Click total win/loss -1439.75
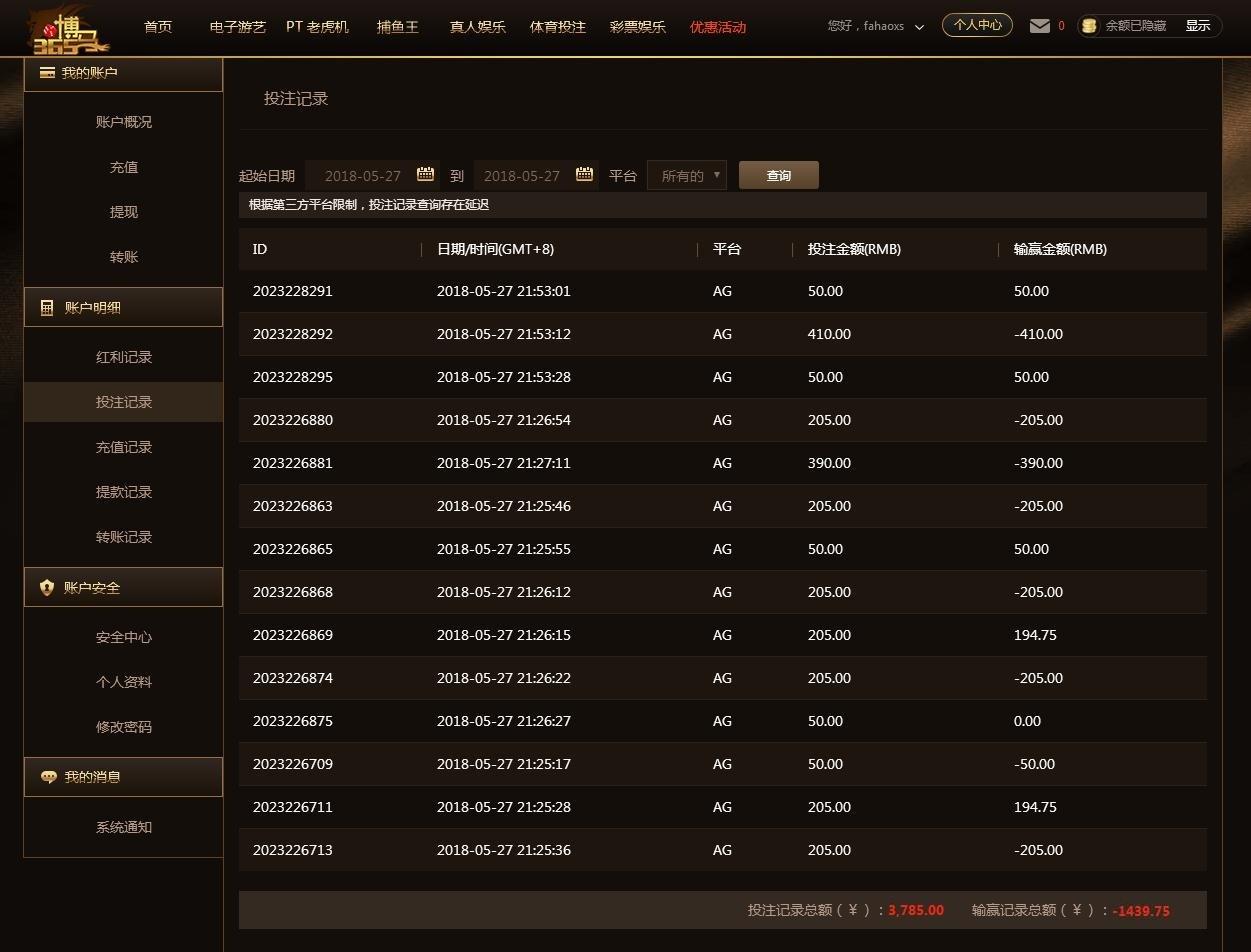 coord(1141,911)
